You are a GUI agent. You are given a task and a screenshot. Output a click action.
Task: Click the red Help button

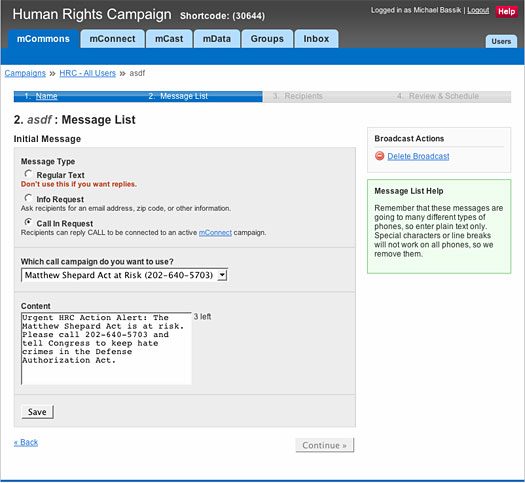pos(507,12)
